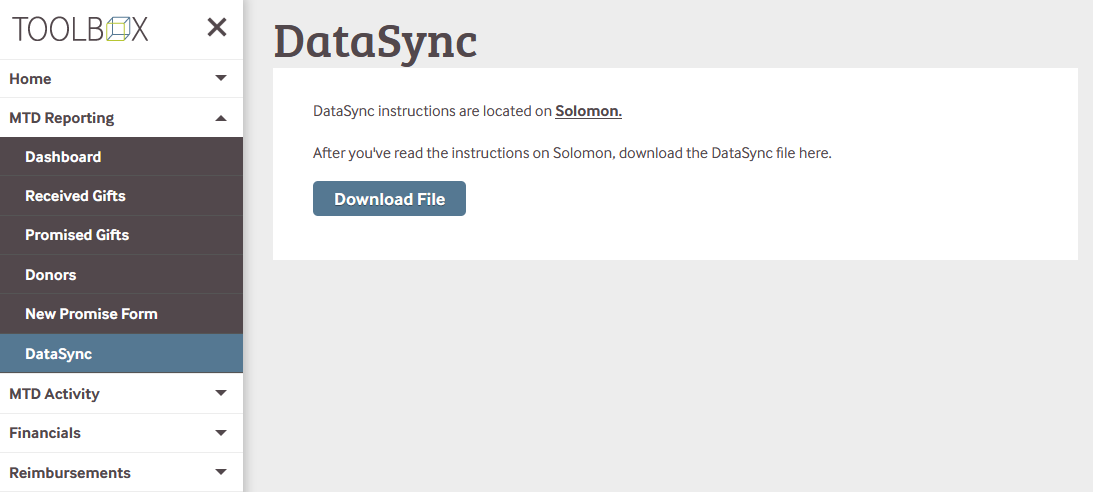Viewport: 1093px width, 492px height.
Task: Click the TOOLBOX logo
Action: coord(80,29)
